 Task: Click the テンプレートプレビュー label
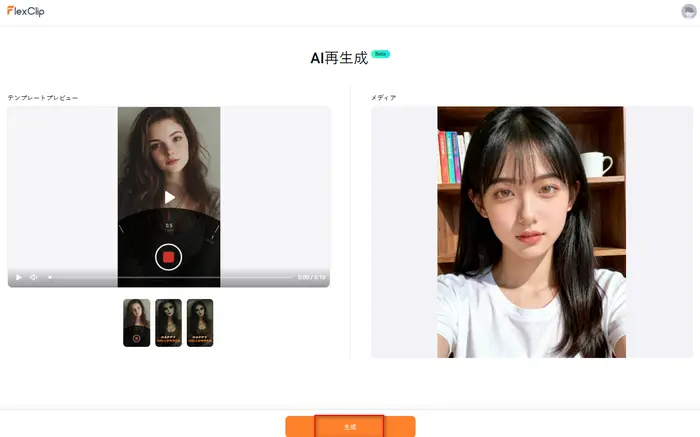(43, 98)
